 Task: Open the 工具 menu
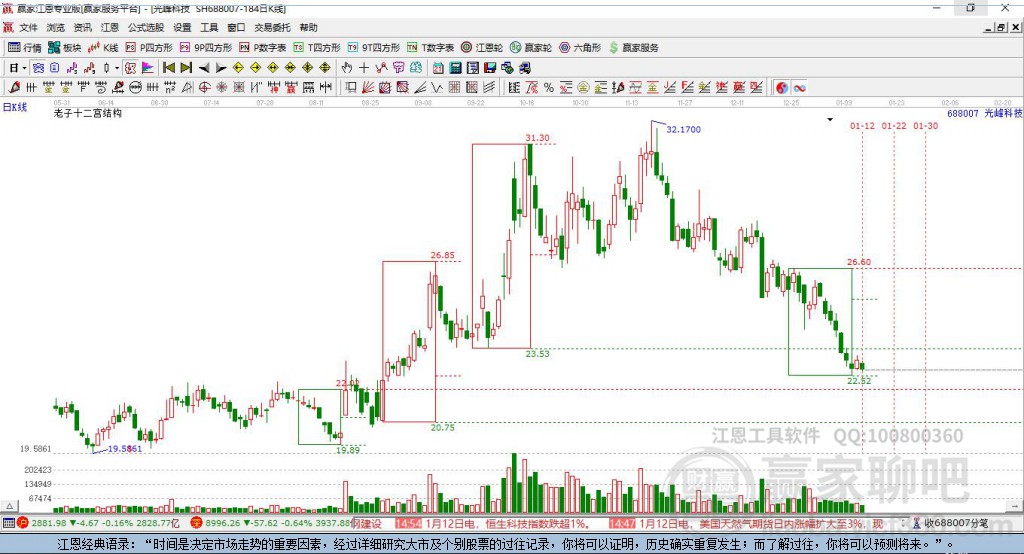pos(209,27)
